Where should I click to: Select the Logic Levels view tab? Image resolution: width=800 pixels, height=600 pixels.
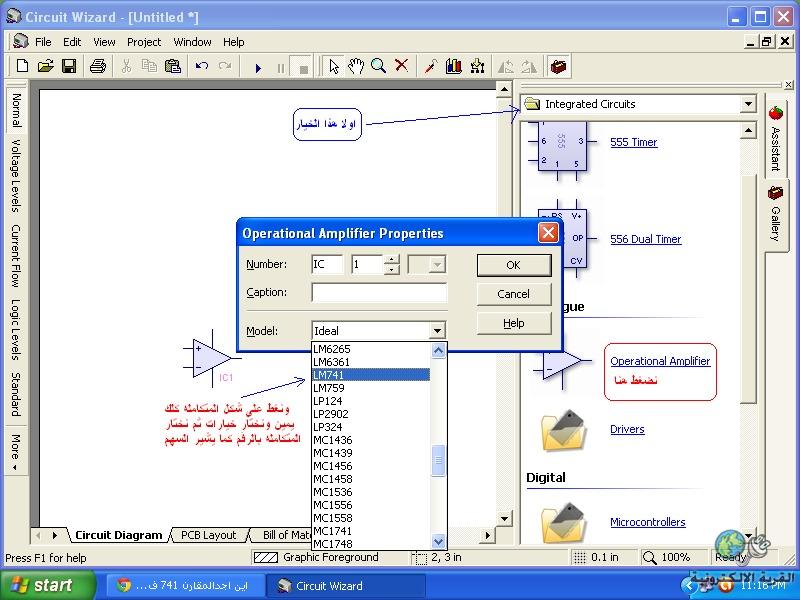coord(16,330)
